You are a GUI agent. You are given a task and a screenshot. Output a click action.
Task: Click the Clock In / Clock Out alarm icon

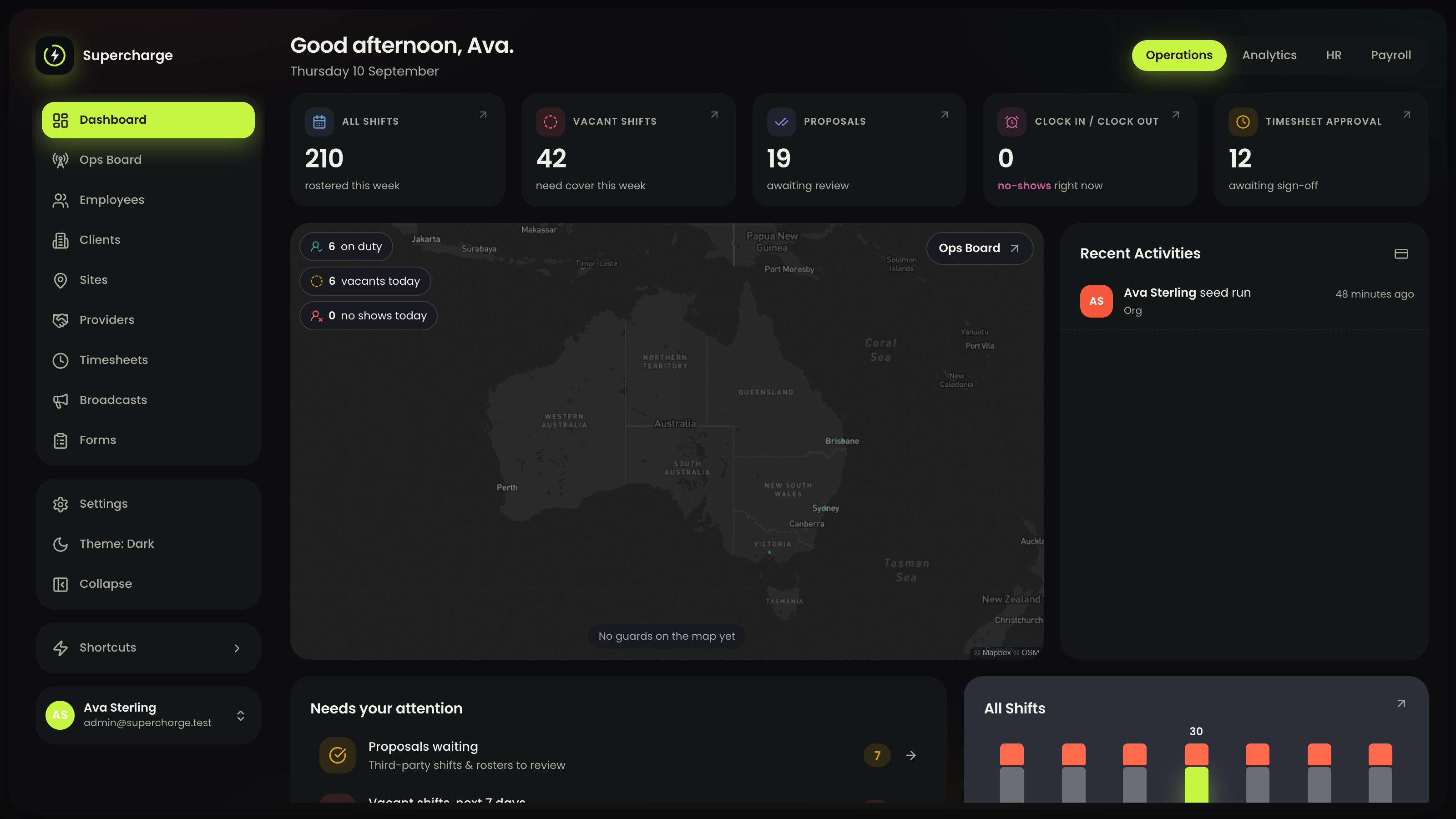pos(1012,121)
